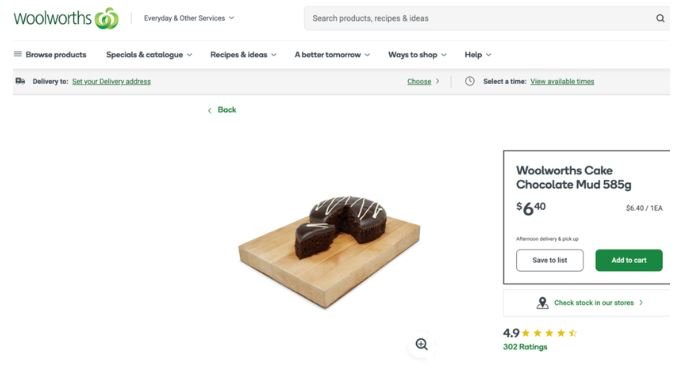Click the search magnifier icon

660,18
